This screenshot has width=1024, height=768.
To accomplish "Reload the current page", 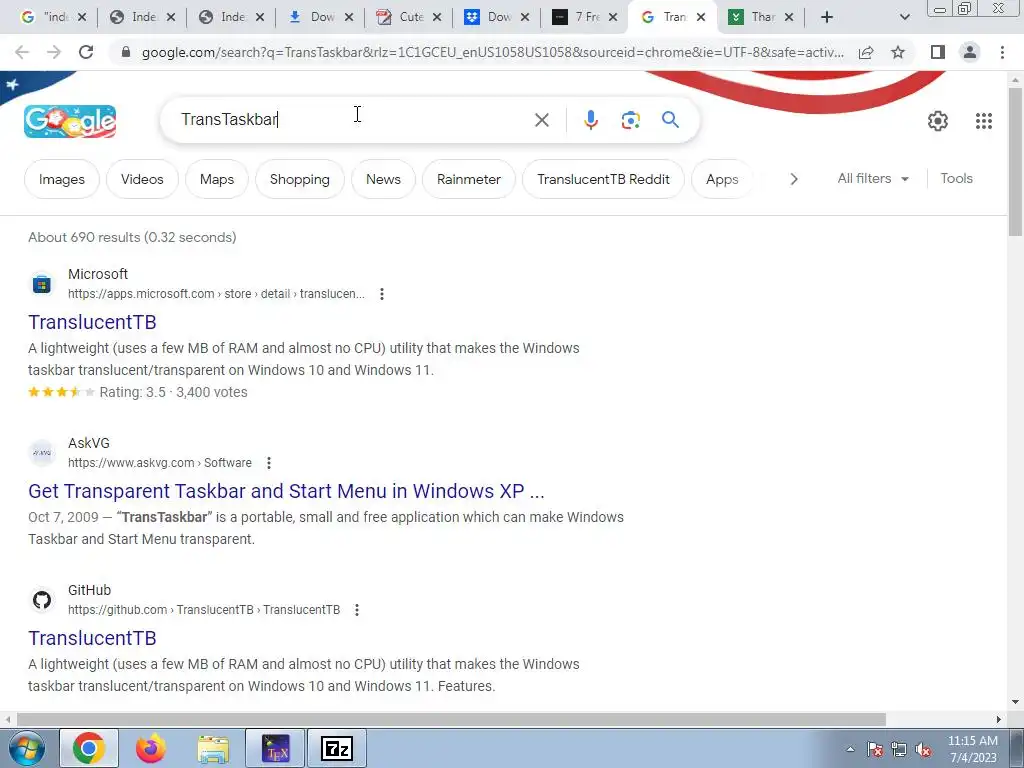I will tap(86, 52).
